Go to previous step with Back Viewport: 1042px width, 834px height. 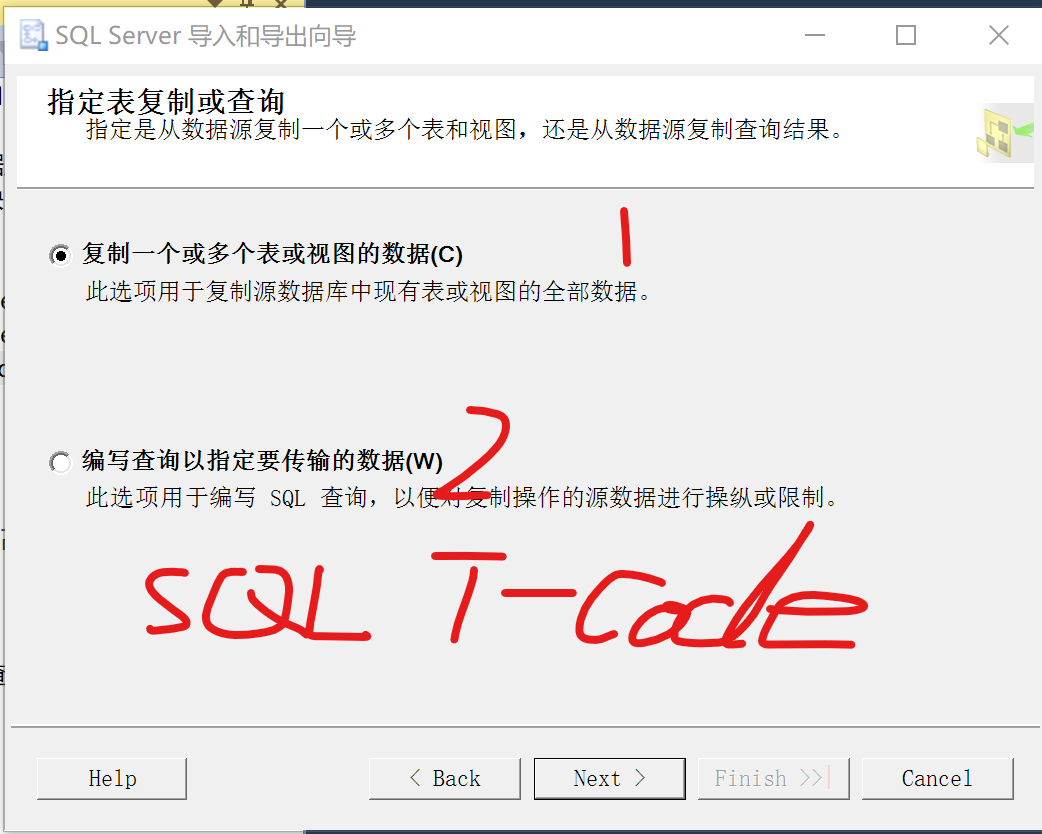[x=445, y=778]
